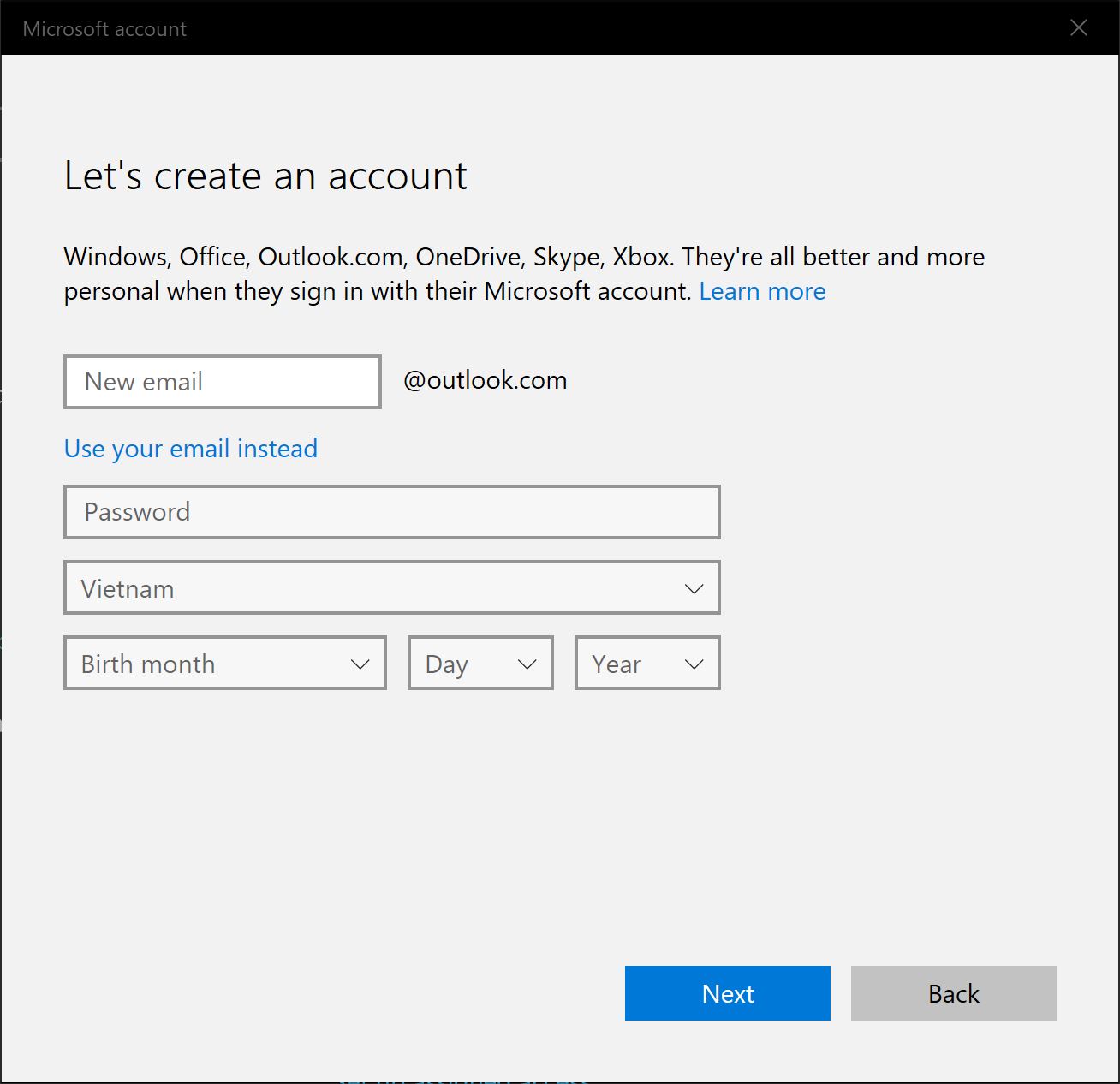The width and height of the screenshot is (1120, 1084).
Task: Click the Let's create an account heading
Action: 265,176
